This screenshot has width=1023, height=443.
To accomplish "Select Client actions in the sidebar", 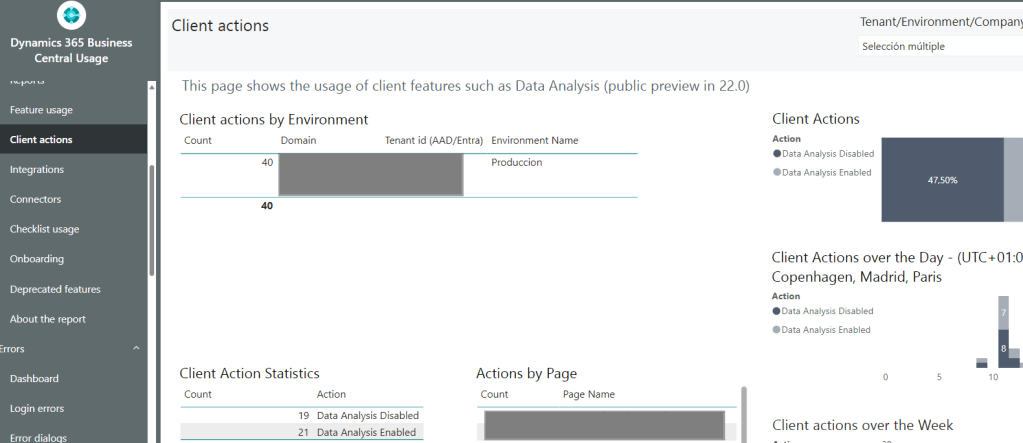I will (x=41, y=140).
